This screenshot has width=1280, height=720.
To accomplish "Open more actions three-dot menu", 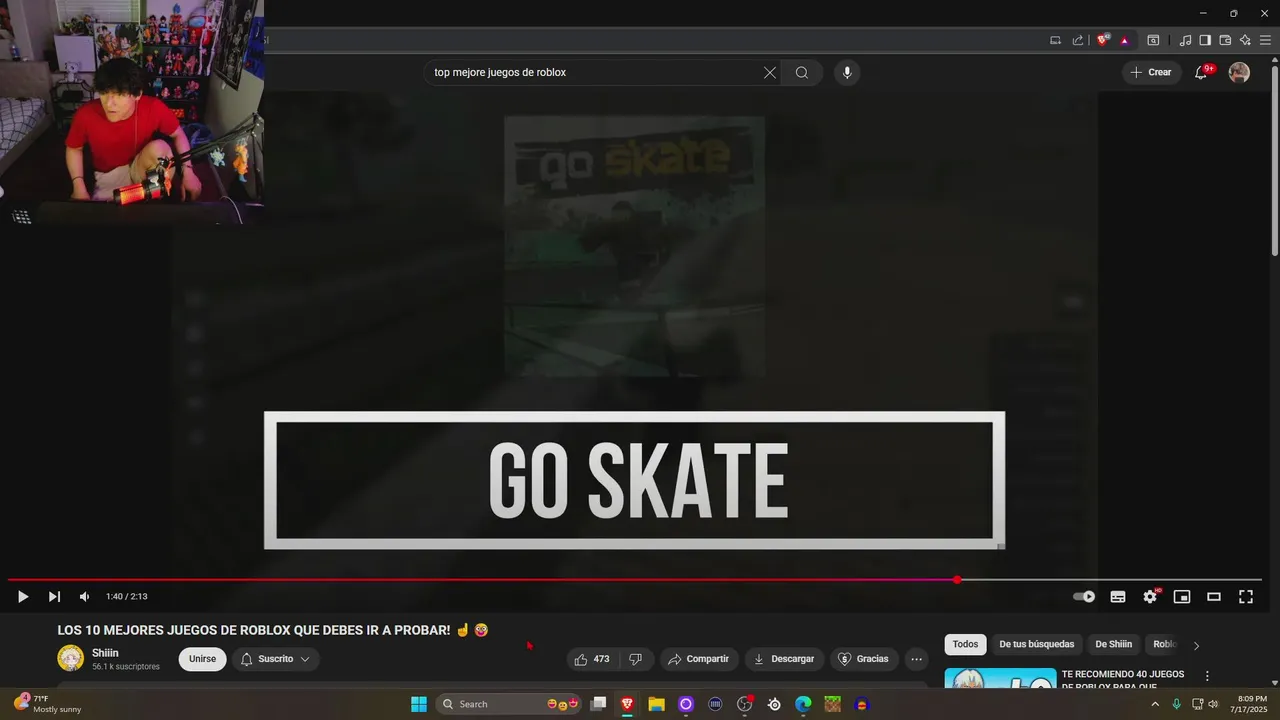I will point(916,659).
